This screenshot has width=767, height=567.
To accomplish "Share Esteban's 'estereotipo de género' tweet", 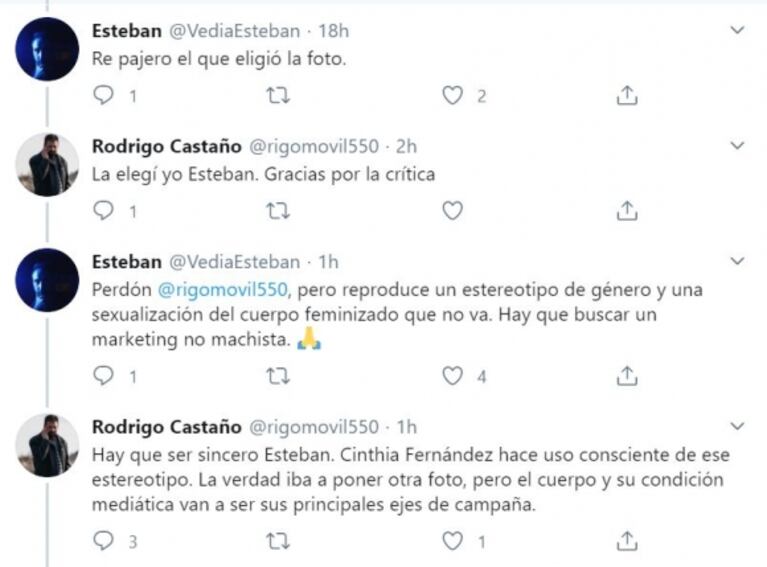I will click(x=627, y=376).
